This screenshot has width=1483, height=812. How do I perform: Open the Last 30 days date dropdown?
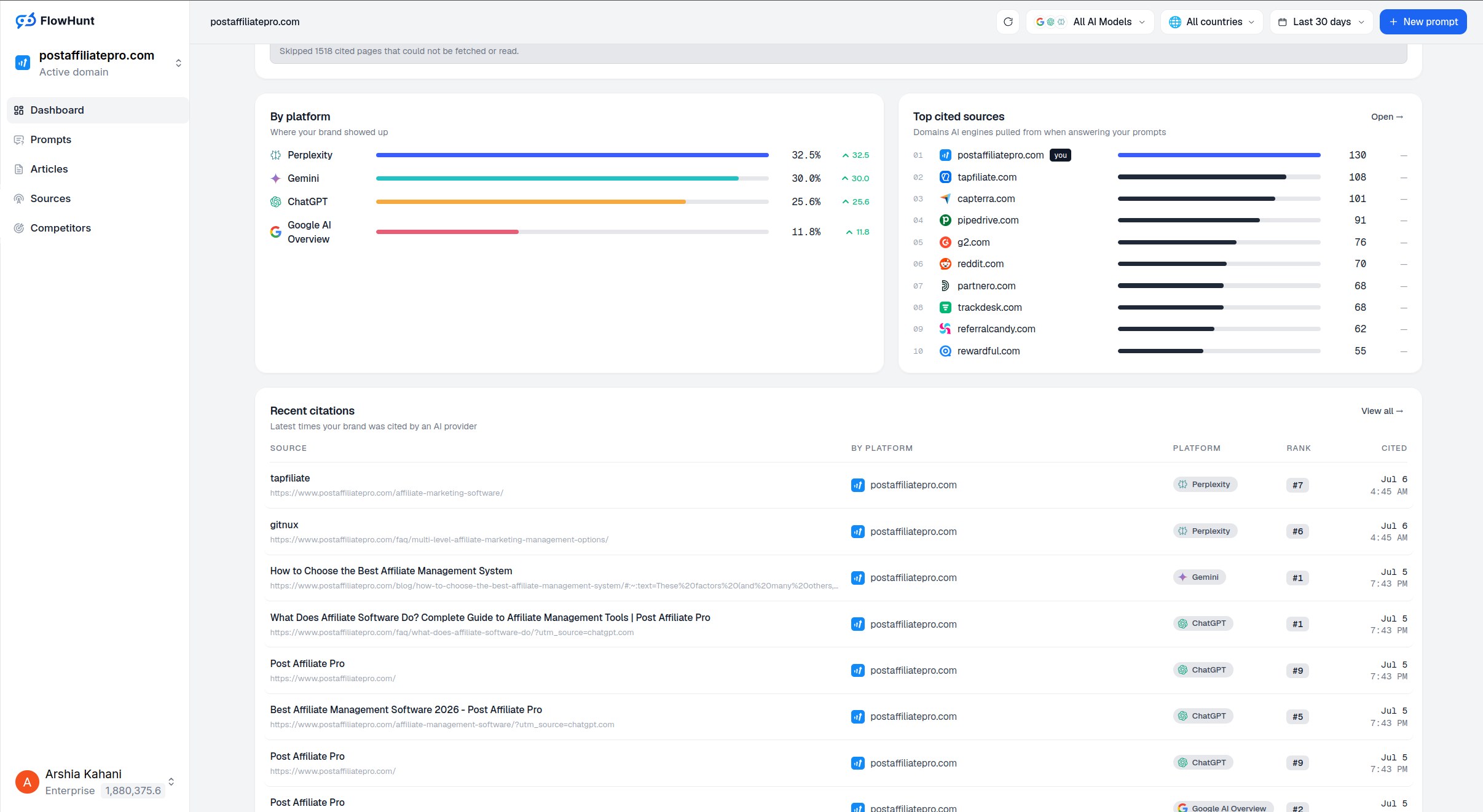tap(1321, 21)
